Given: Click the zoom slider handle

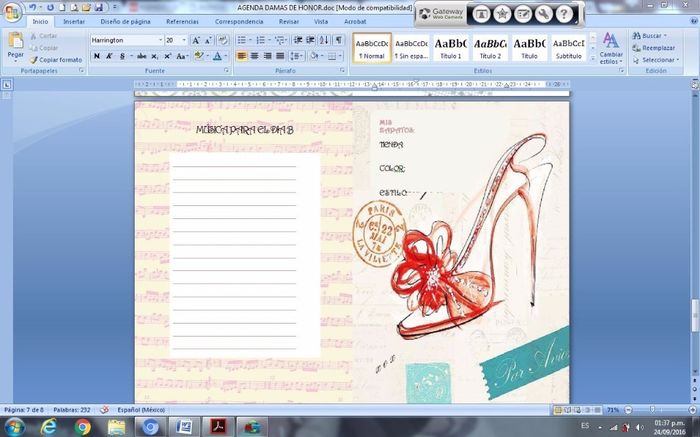Looking at the screenshot, I should [652, 409].
